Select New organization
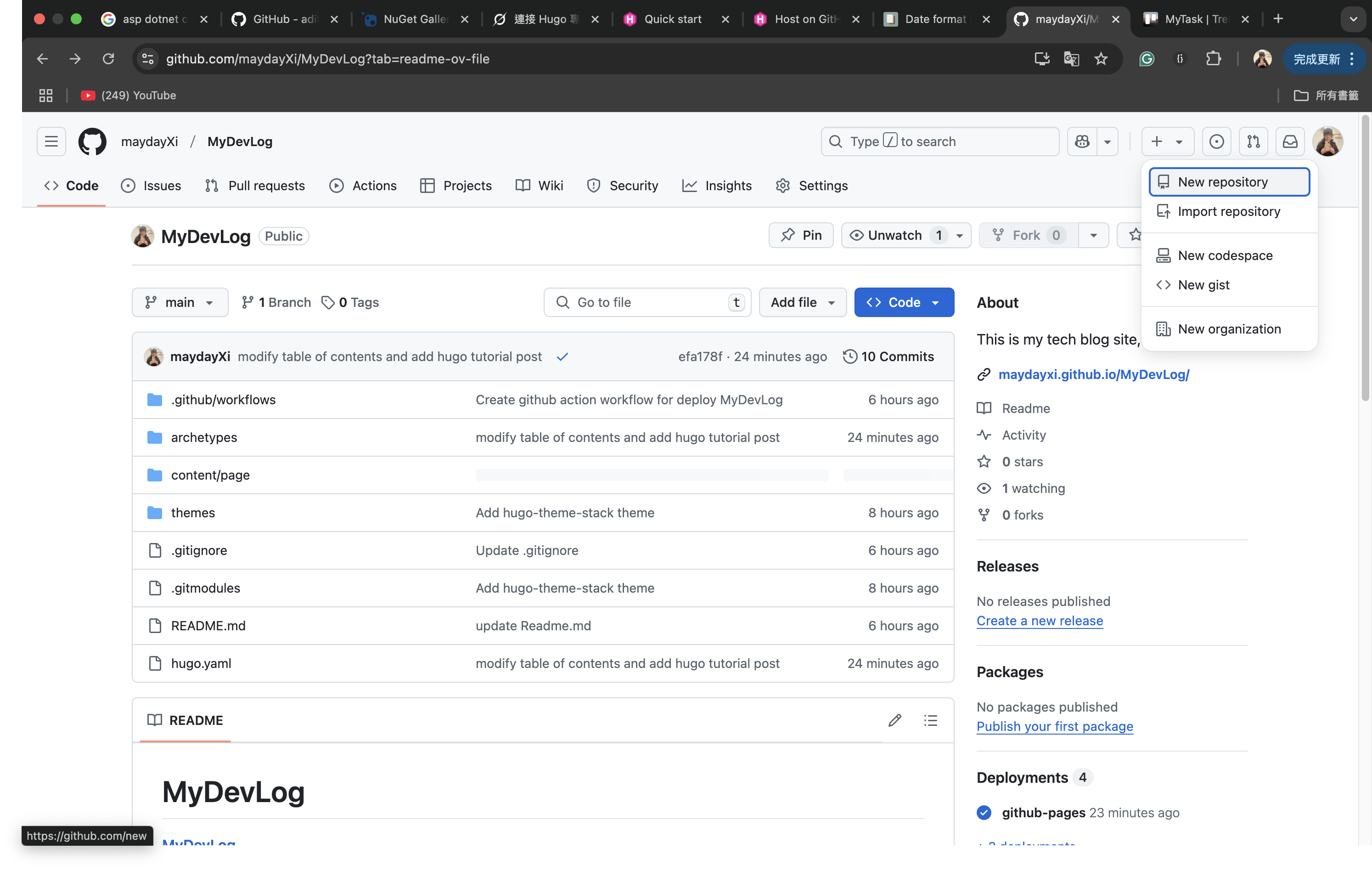This screenshot has height=871, width=1372. (1229, 329)
